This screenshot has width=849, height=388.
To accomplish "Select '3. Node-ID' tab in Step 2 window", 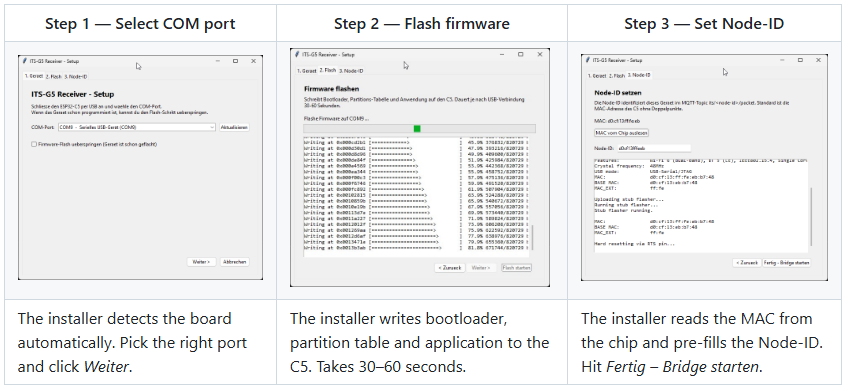I will pos(351,71).
